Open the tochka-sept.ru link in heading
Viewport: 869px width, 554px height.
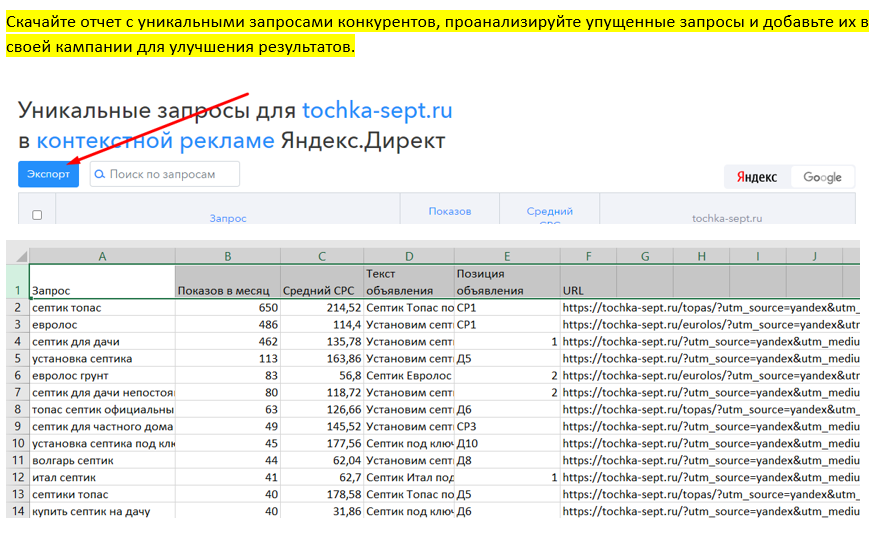point(377,110)
